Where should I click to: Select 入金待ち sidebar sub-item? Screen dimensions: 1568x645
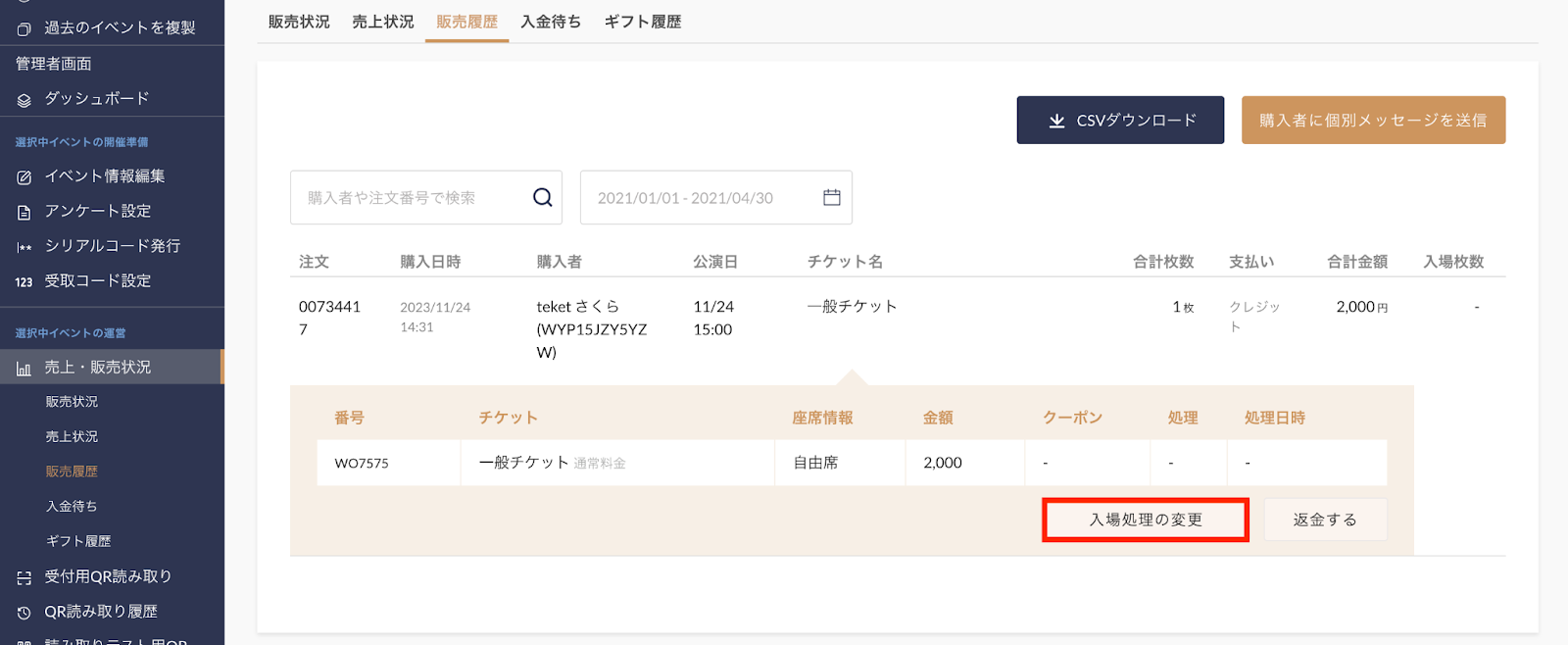click(x=72, y=507)
